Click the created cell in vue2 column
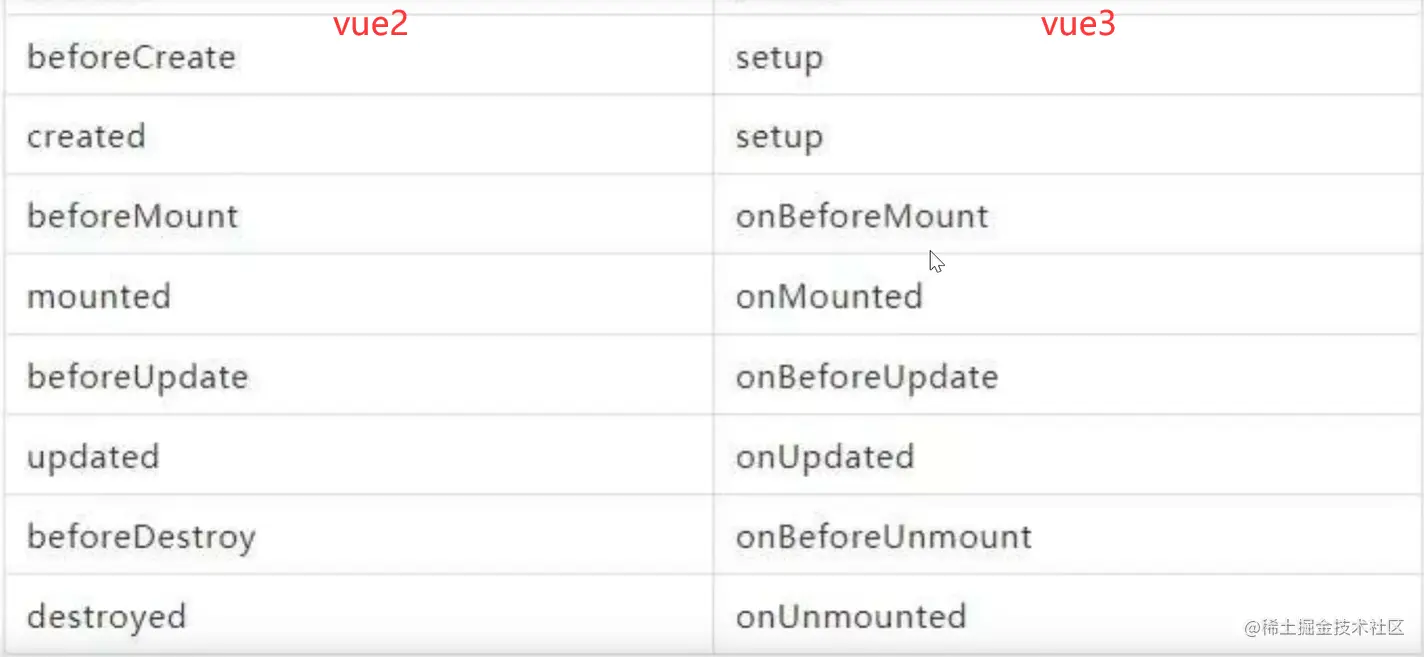This screenshot has height=657, width=1424. (86, 136)
